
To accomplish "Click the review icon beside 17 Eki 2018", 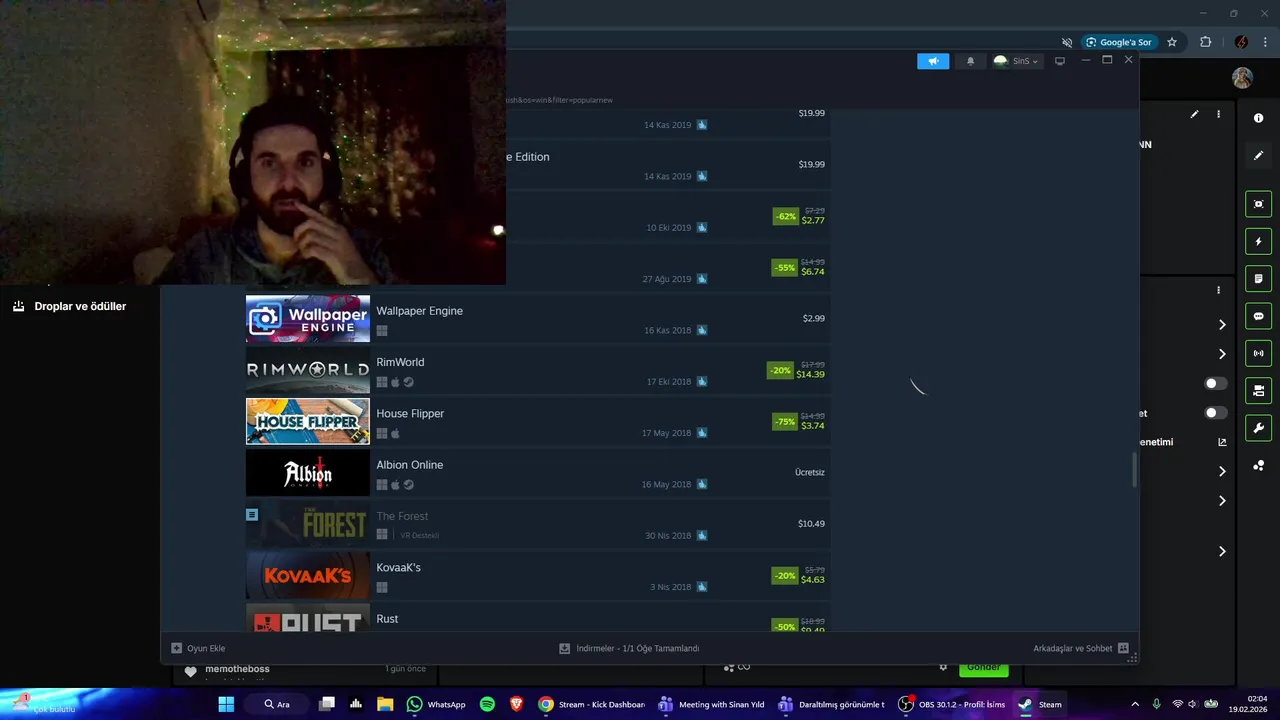I will click(x=702, y=381).
